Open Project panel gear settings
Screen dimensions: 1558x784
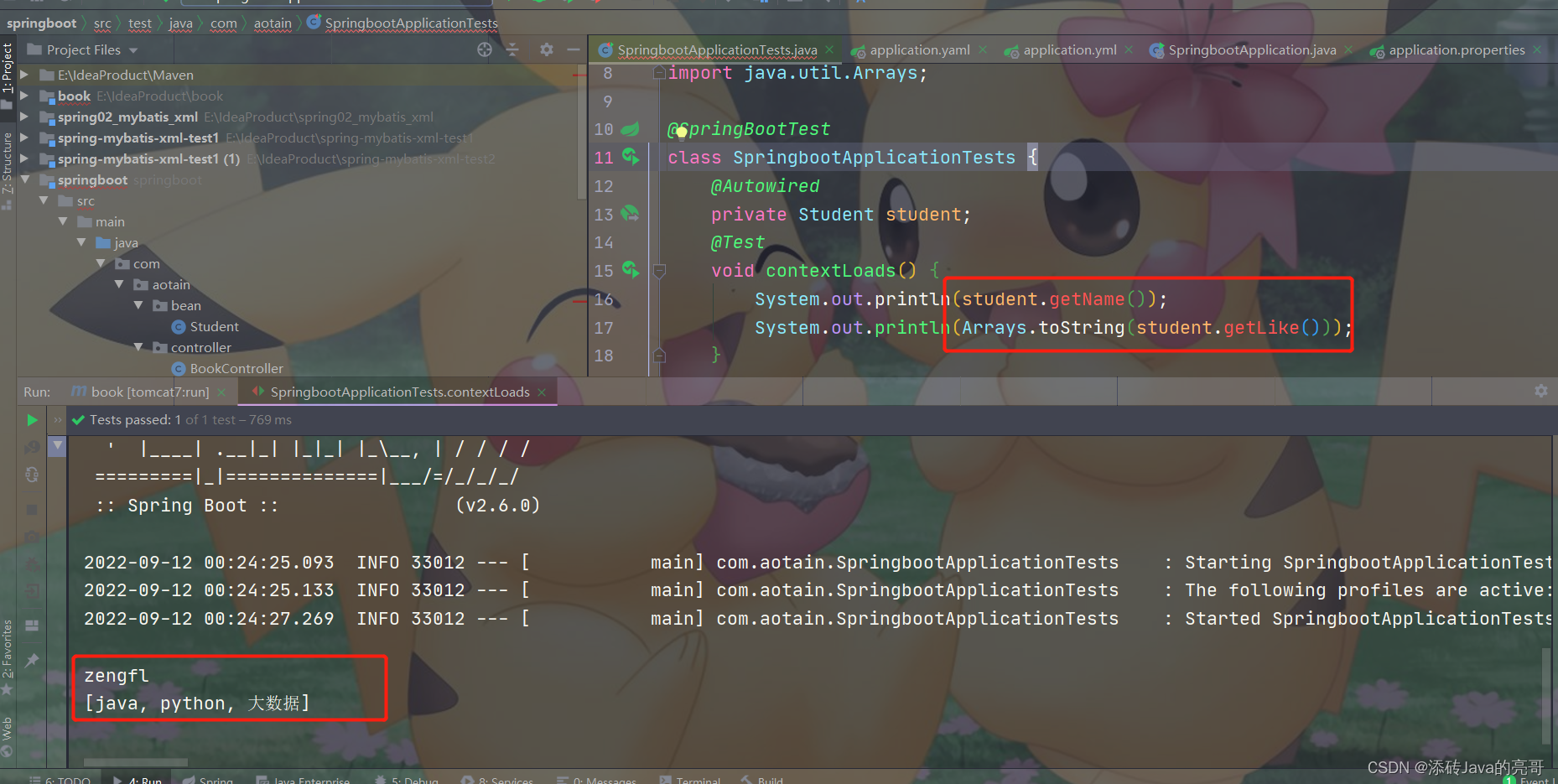[547, 49]
